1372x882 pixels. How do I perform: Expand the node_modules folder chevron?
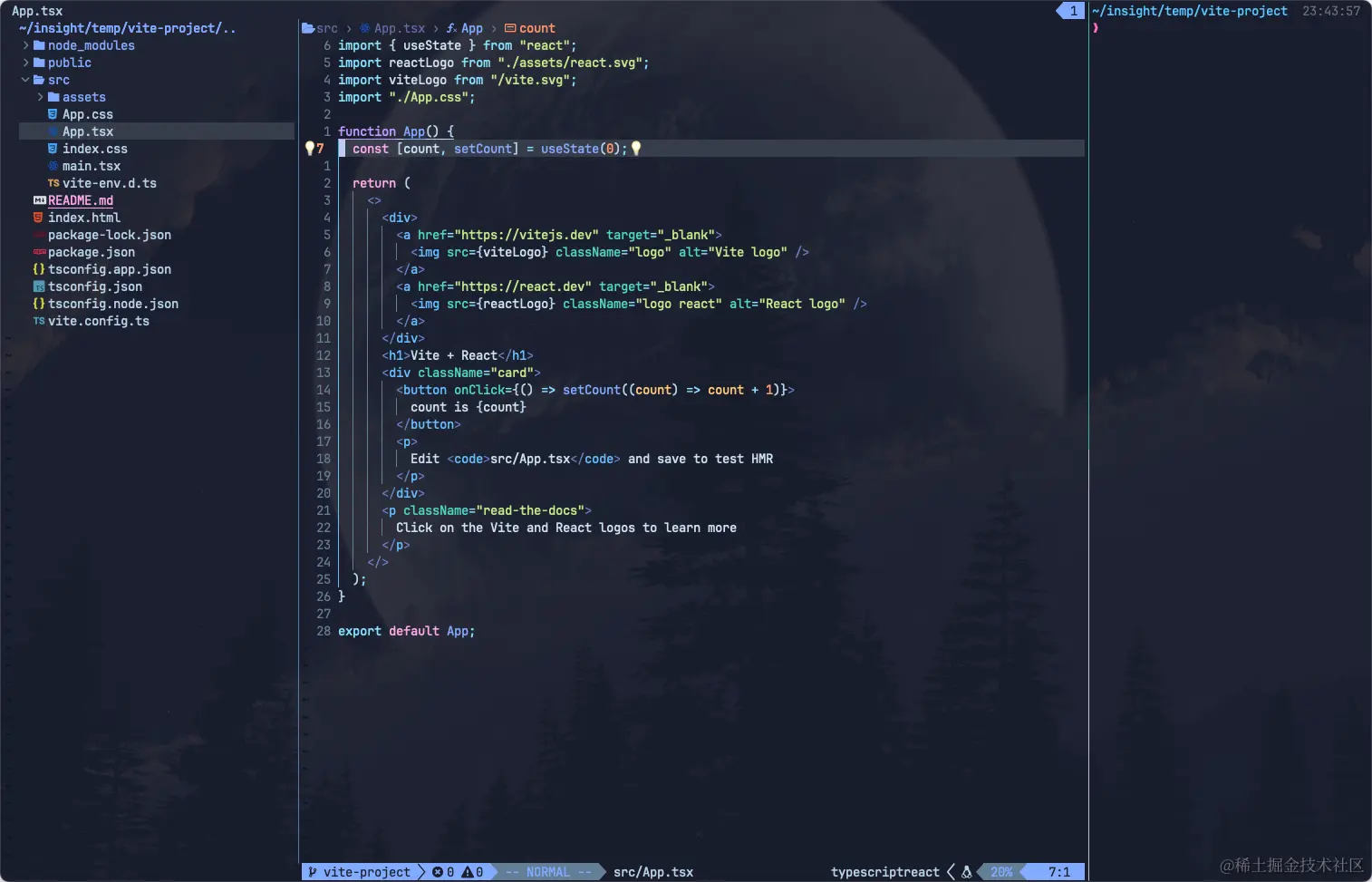click(x=25, y=45)
